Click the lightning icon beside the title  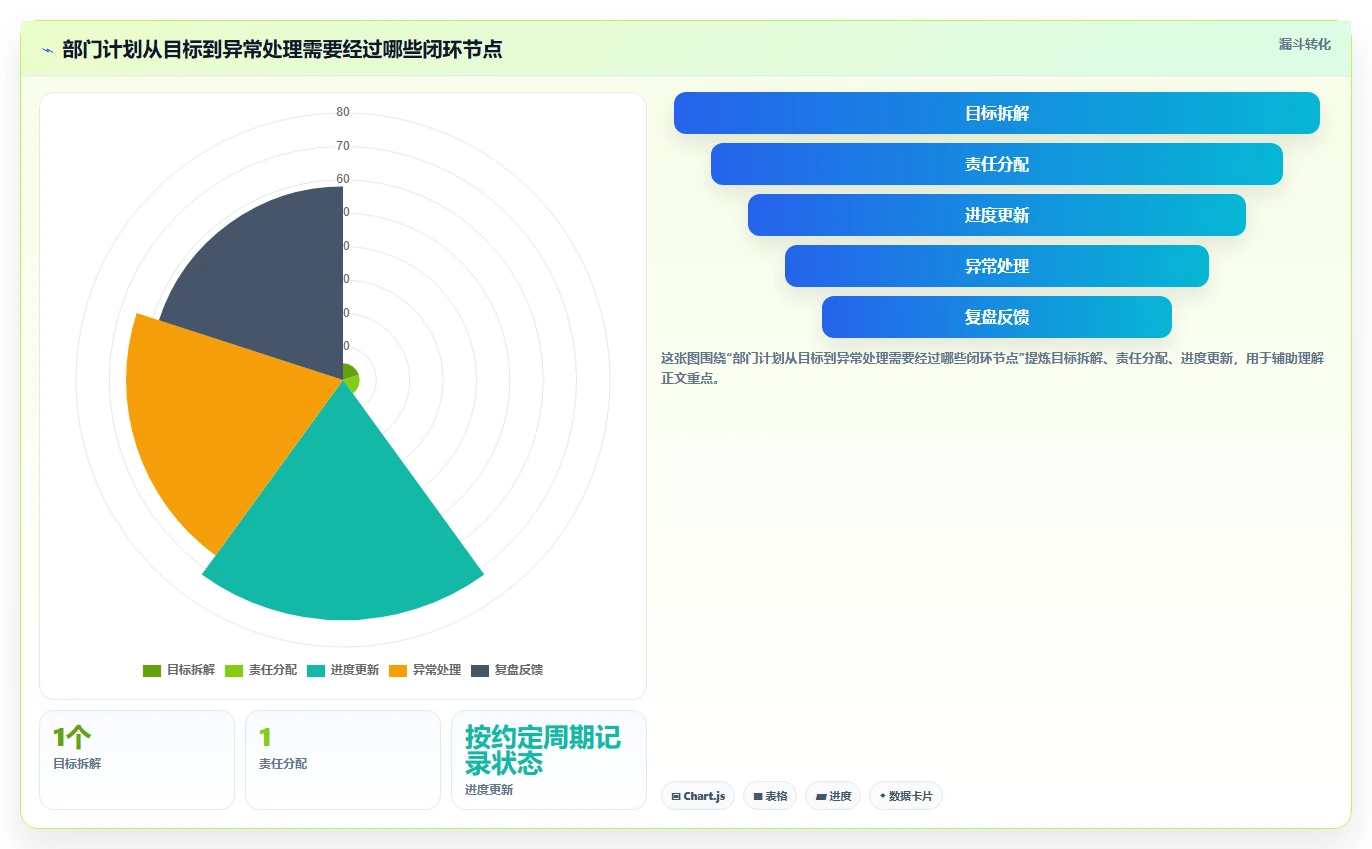click(47, 50)
